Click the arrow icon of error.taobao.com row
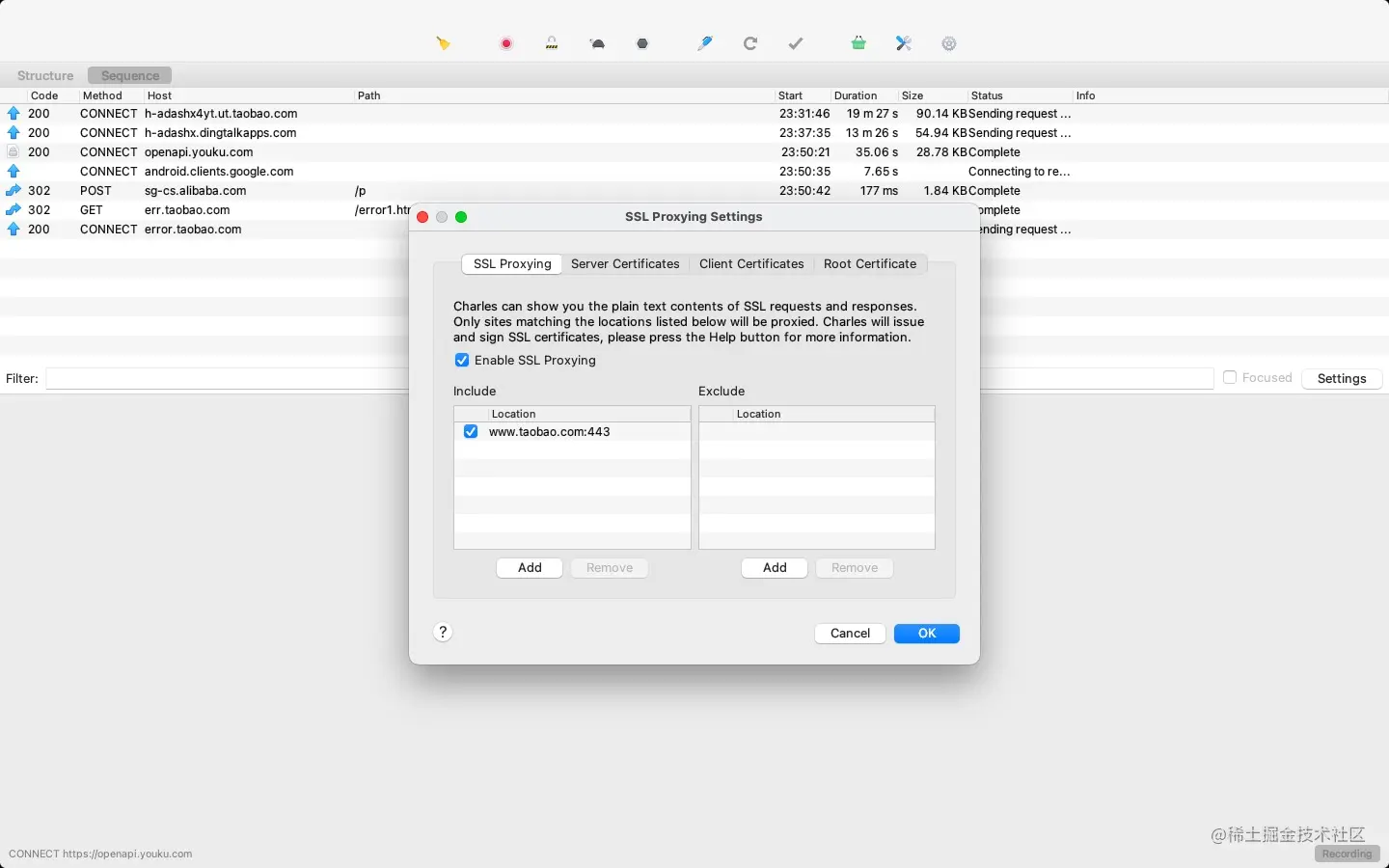The width and height of the screenshot is (1389, 868). 14,230
